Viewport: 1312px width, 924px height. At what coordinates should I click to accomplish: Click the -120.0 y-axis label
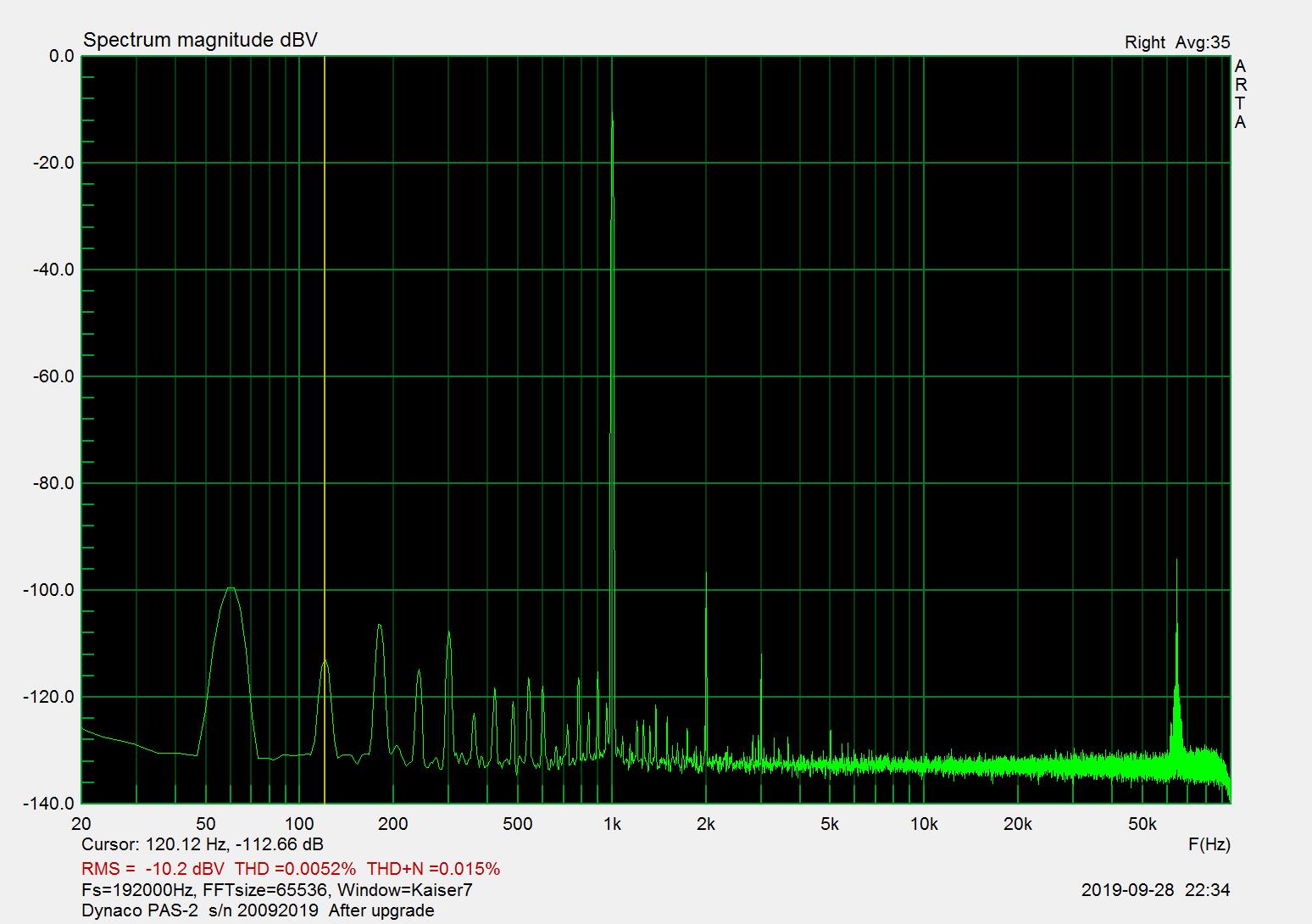(x=50, y=697)
